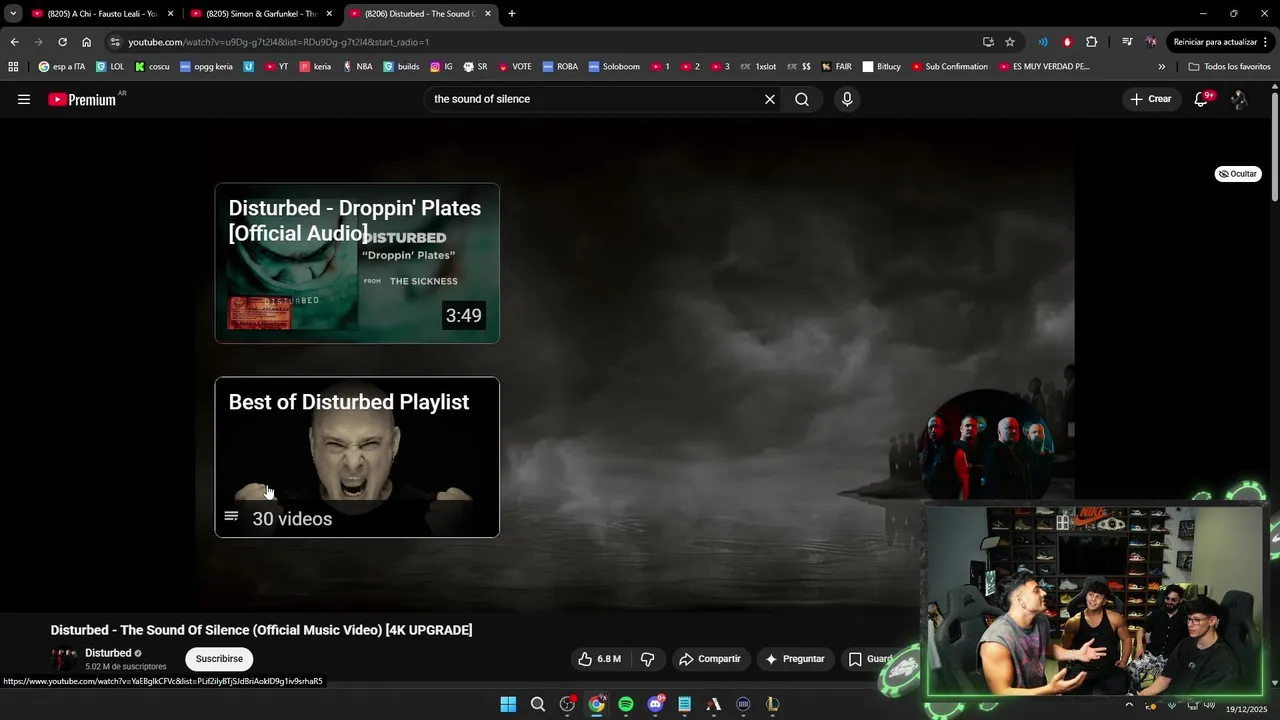This screenshot has width=1280, height=720.
Task: Bookmark this page with the star
Action: tap(1010, 42)
